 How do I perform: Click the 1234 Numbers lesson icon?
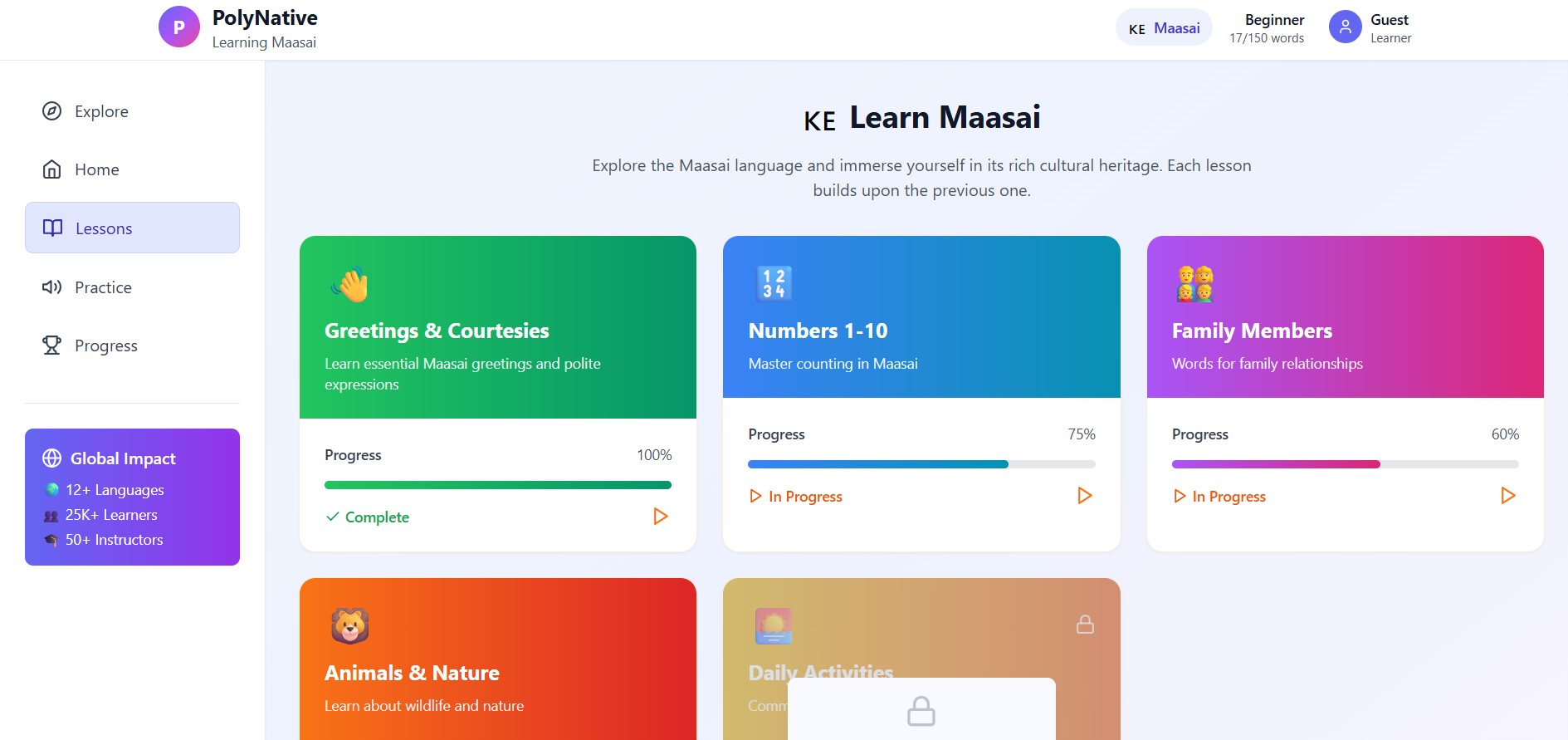point(774,283)
